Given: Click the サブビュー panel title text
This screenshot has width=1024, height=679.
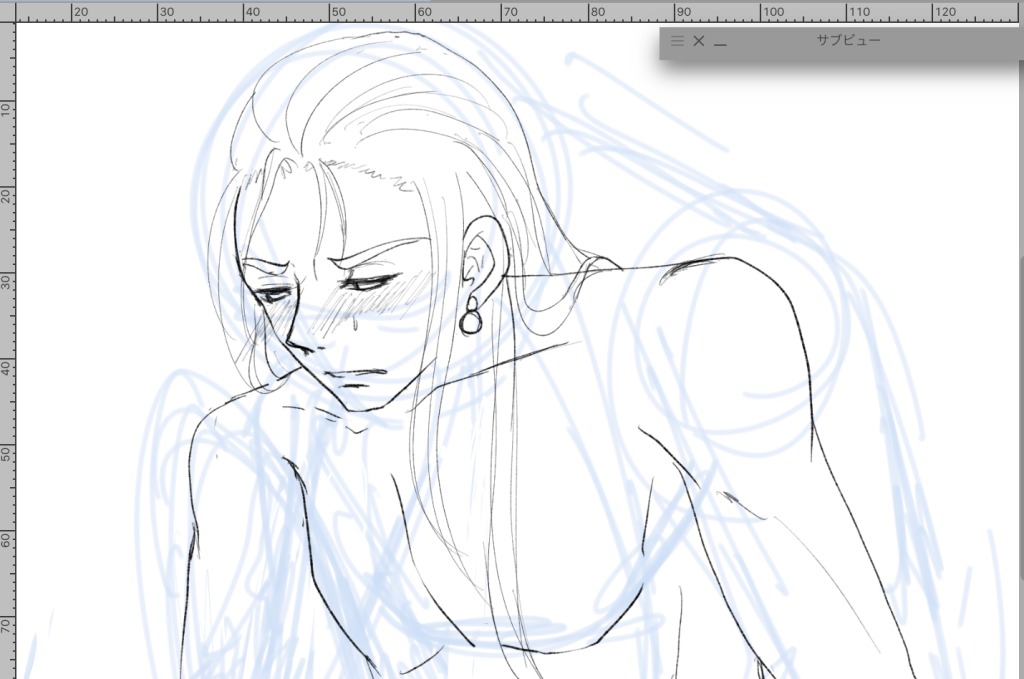Looking at the screenshot, I should coord(848,41).
